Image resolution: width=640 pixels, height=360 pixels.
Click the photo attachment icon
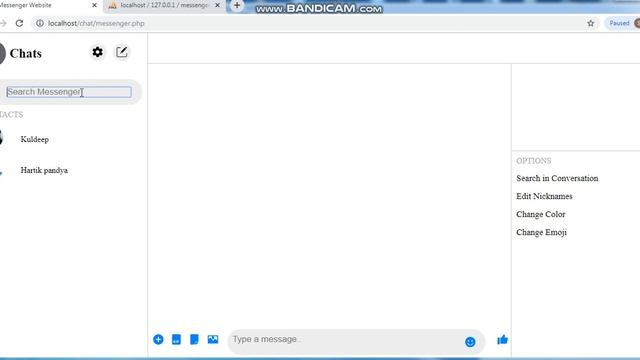213,339
